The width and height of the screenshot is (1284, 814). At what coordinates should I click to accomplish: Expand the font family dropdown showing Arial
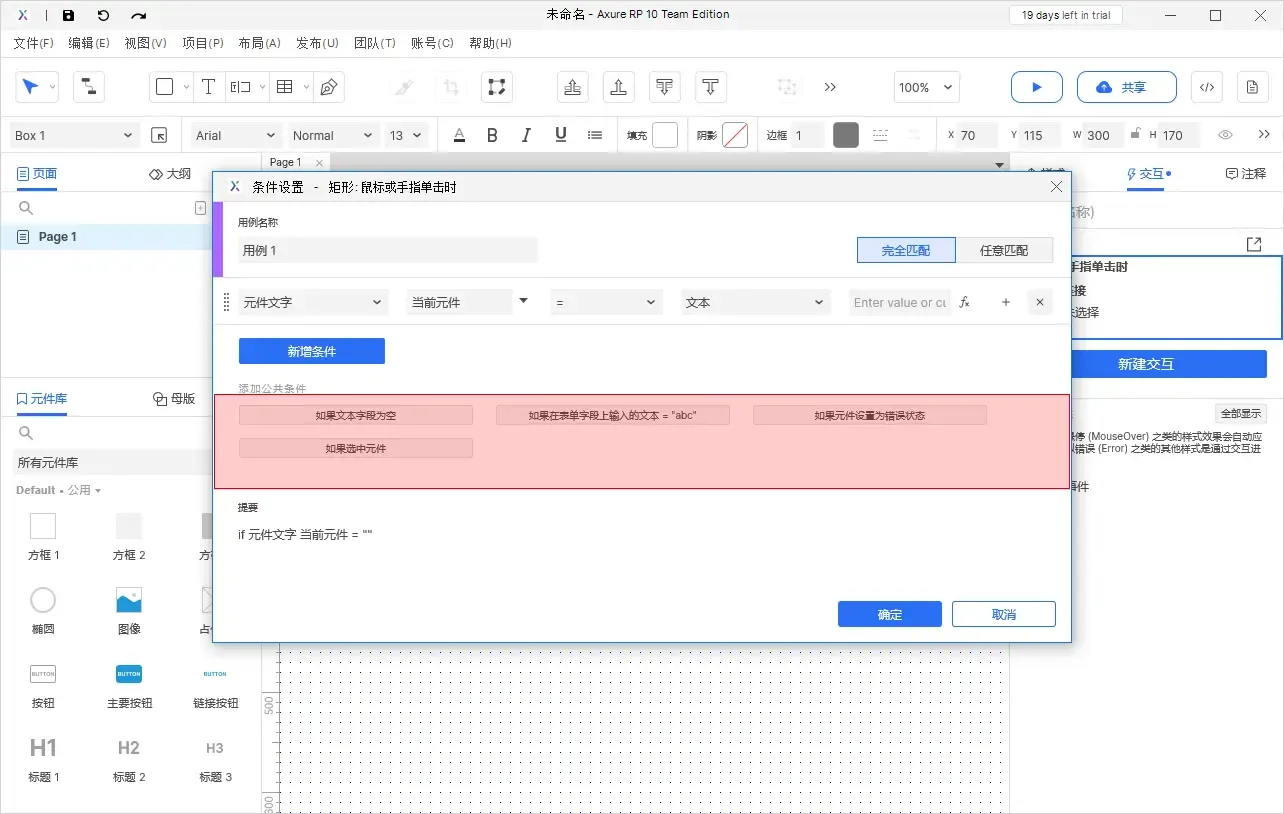[234, 135]
